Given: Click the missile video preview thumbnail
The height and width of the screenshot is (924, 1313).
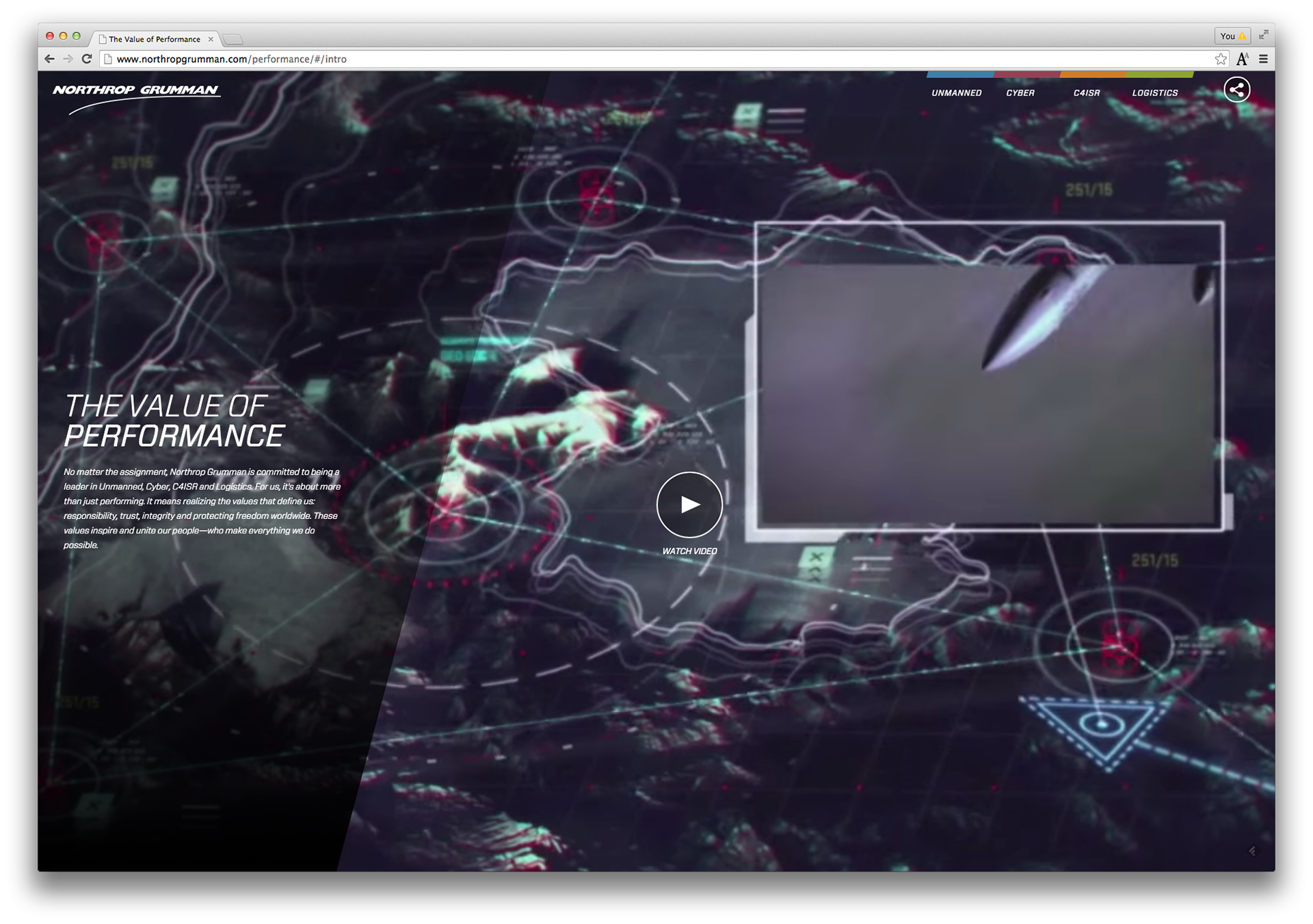Looking at the screenshot, I should [x=989, y=383].
